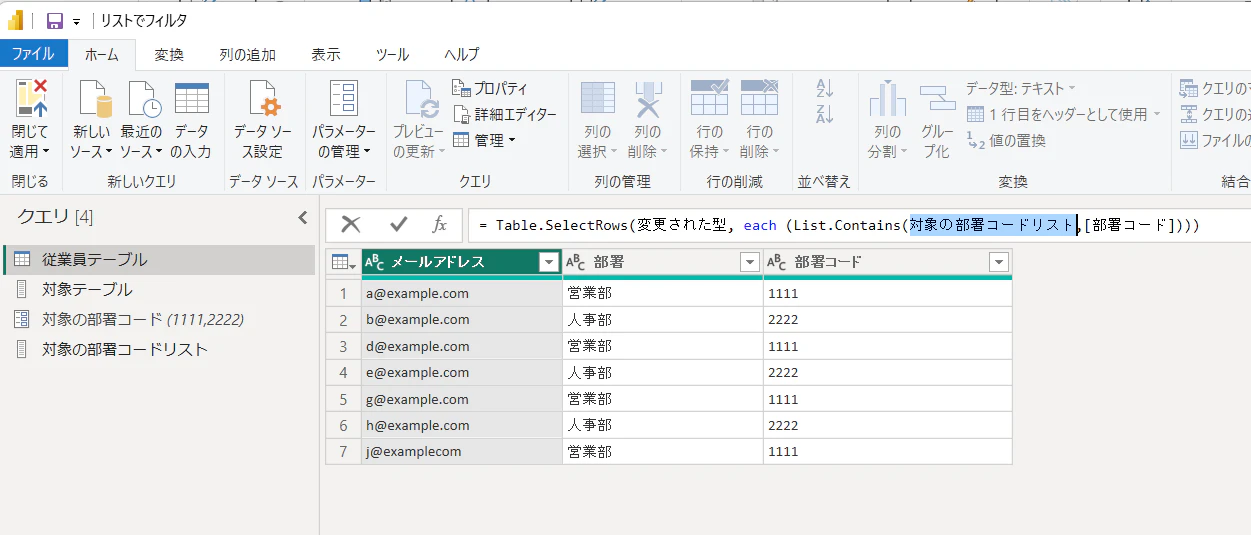The width and height of the screenshot is (1251, 535).
Task: Switch to the ホーム ribbon tab
Action: (101, 54)
